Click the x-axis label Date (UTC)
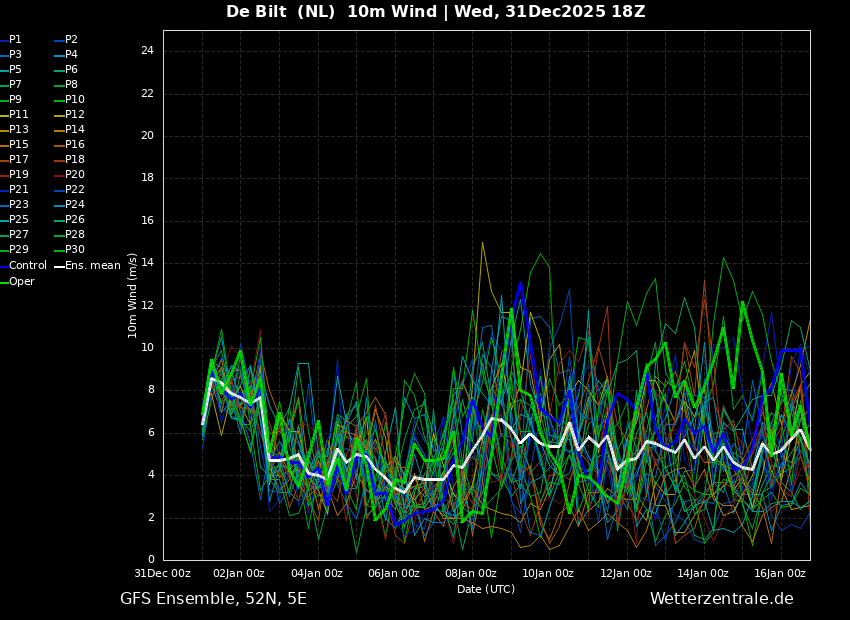850x620 pixels. pos(486,589)
